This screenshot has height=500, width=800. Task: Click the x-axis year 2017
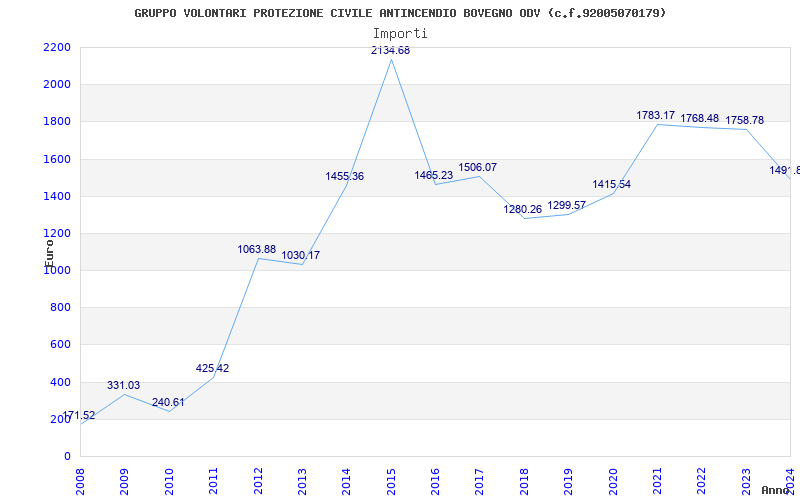(480, 481)
